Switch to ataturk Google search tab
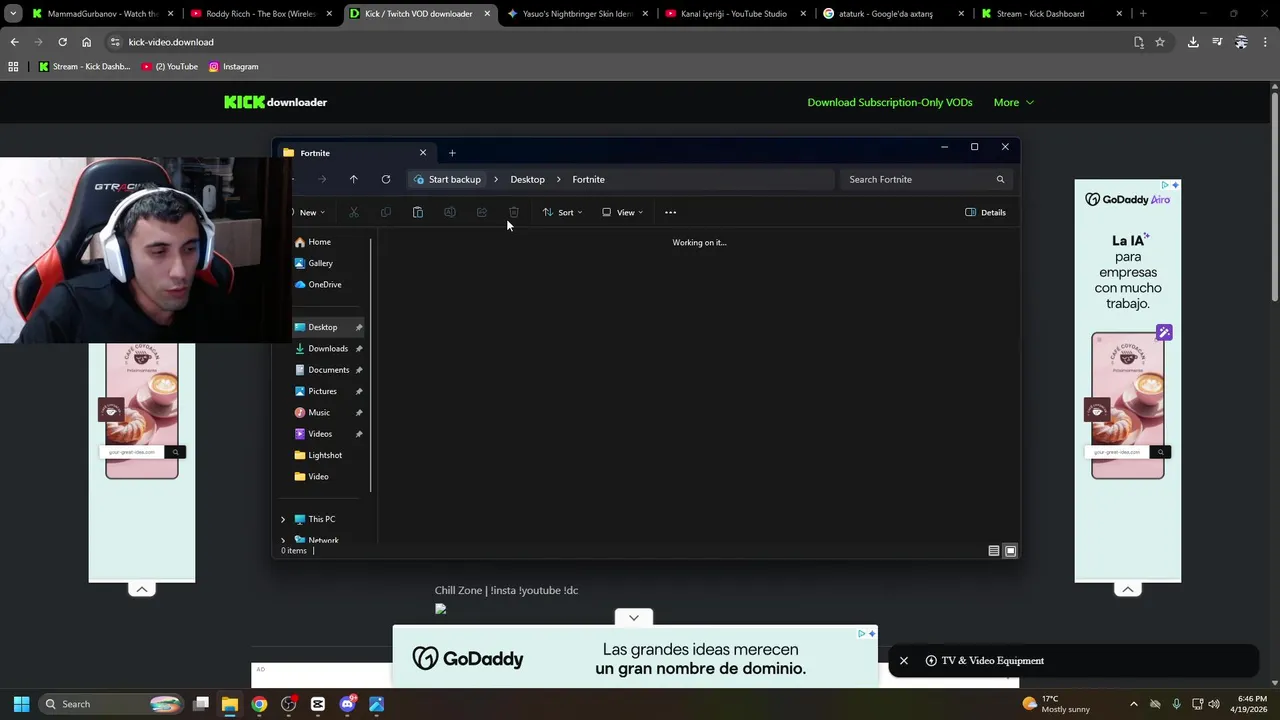Viewport: 1280px width, 720px height. [893, 14]
